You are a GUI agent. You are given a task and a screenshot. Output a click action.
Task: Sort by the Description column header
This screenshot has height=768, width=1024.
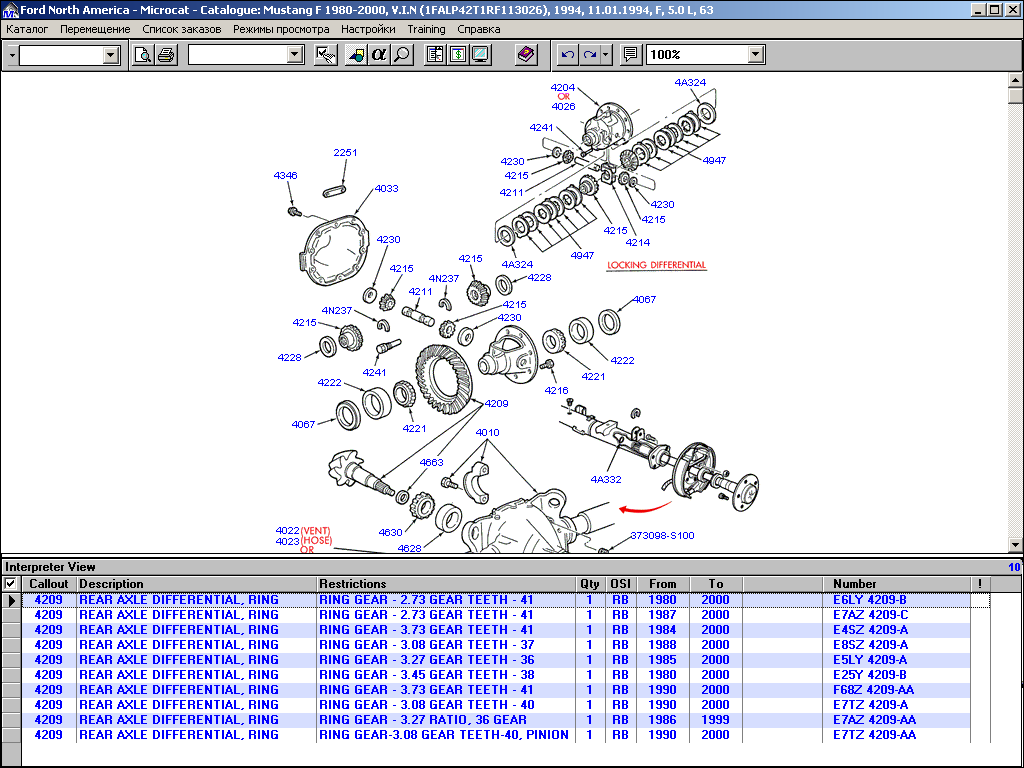[x=197, y=584]
